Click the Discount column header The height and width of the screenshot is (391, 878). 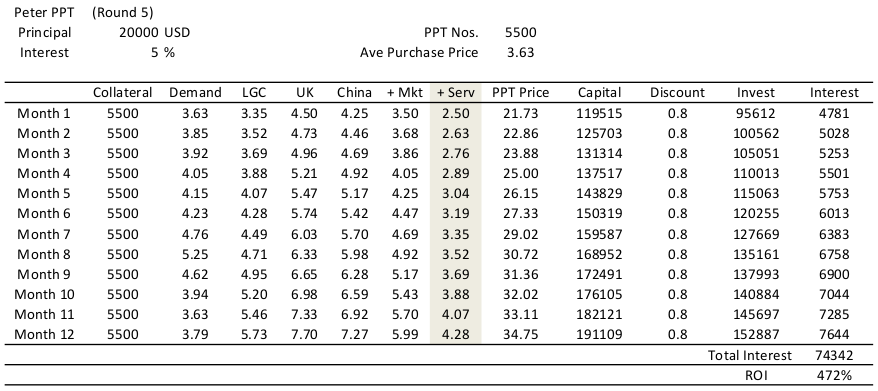(x=677, y=92)
